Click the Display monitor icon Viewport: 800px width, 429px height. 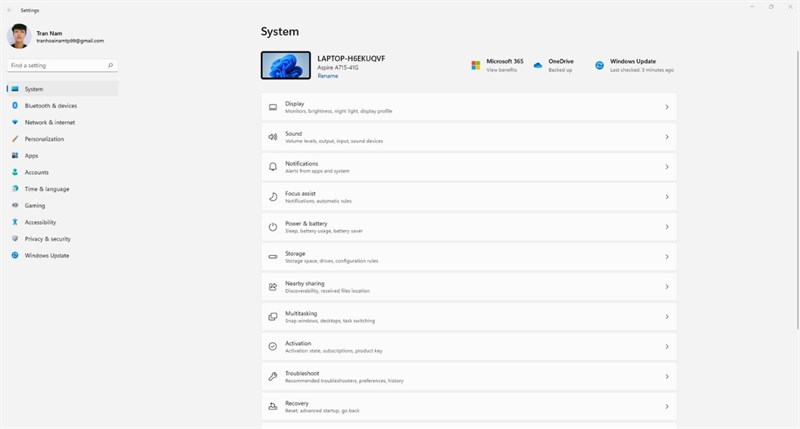coord(272,107)
